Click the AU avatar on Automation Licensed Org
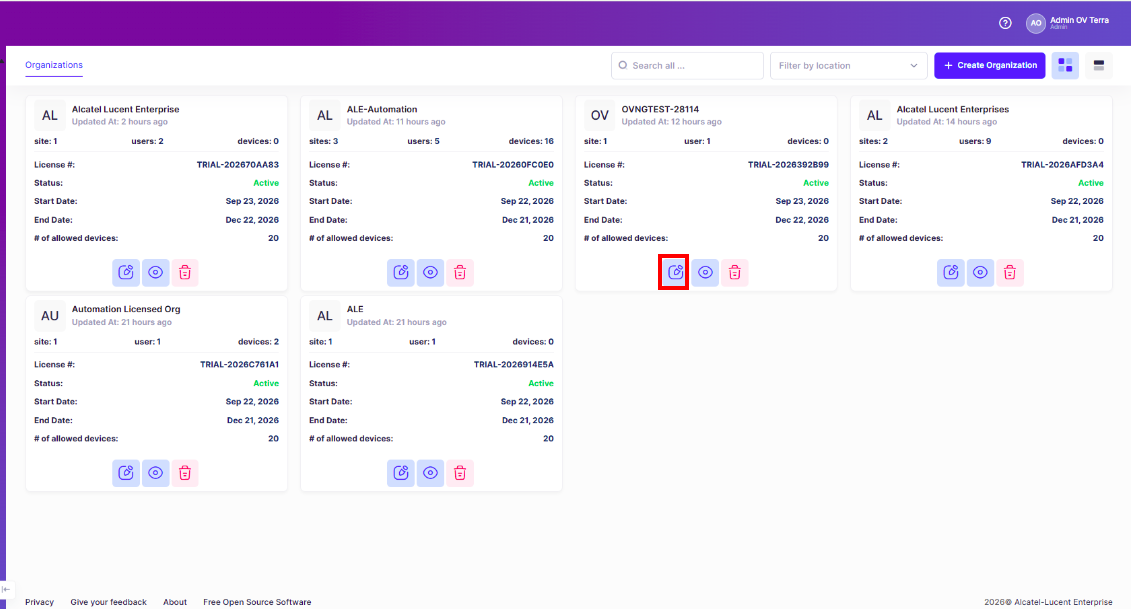 [50, 316]
